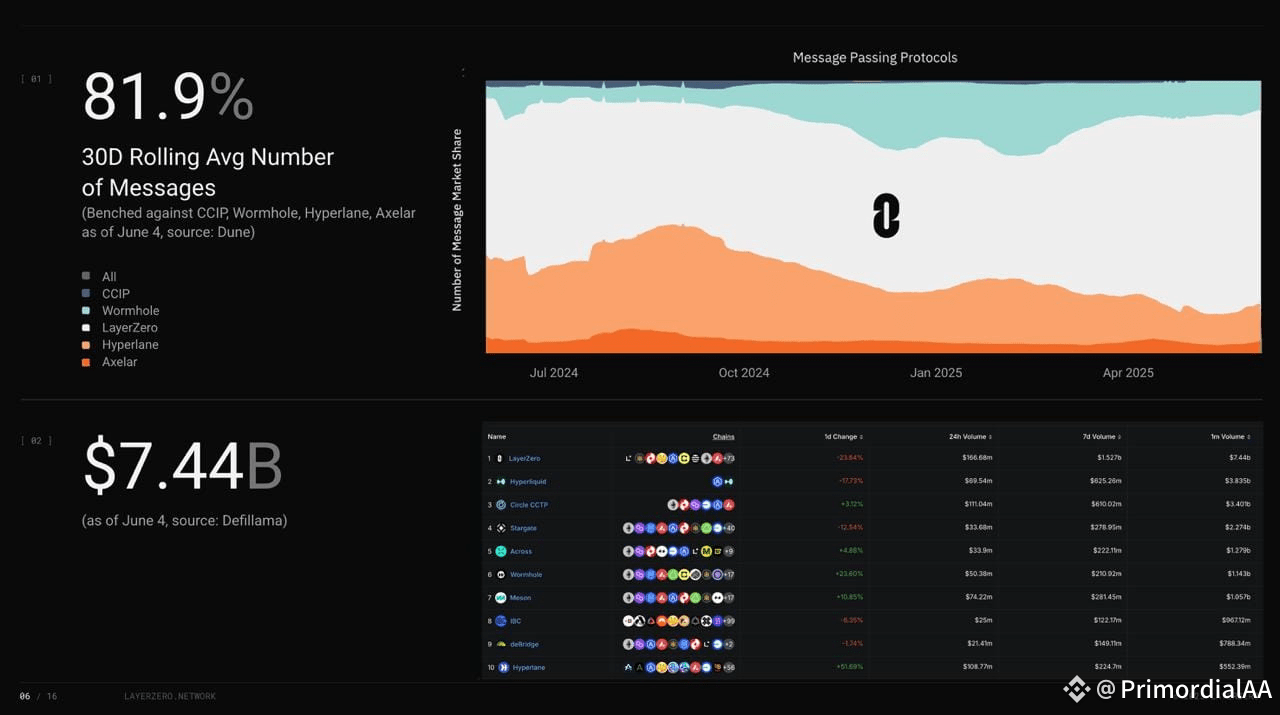The width and height of the screenshot is (1280, 715).
Task: Expand the +56 chains badge for Hyperlane
Action: point(729,667)
